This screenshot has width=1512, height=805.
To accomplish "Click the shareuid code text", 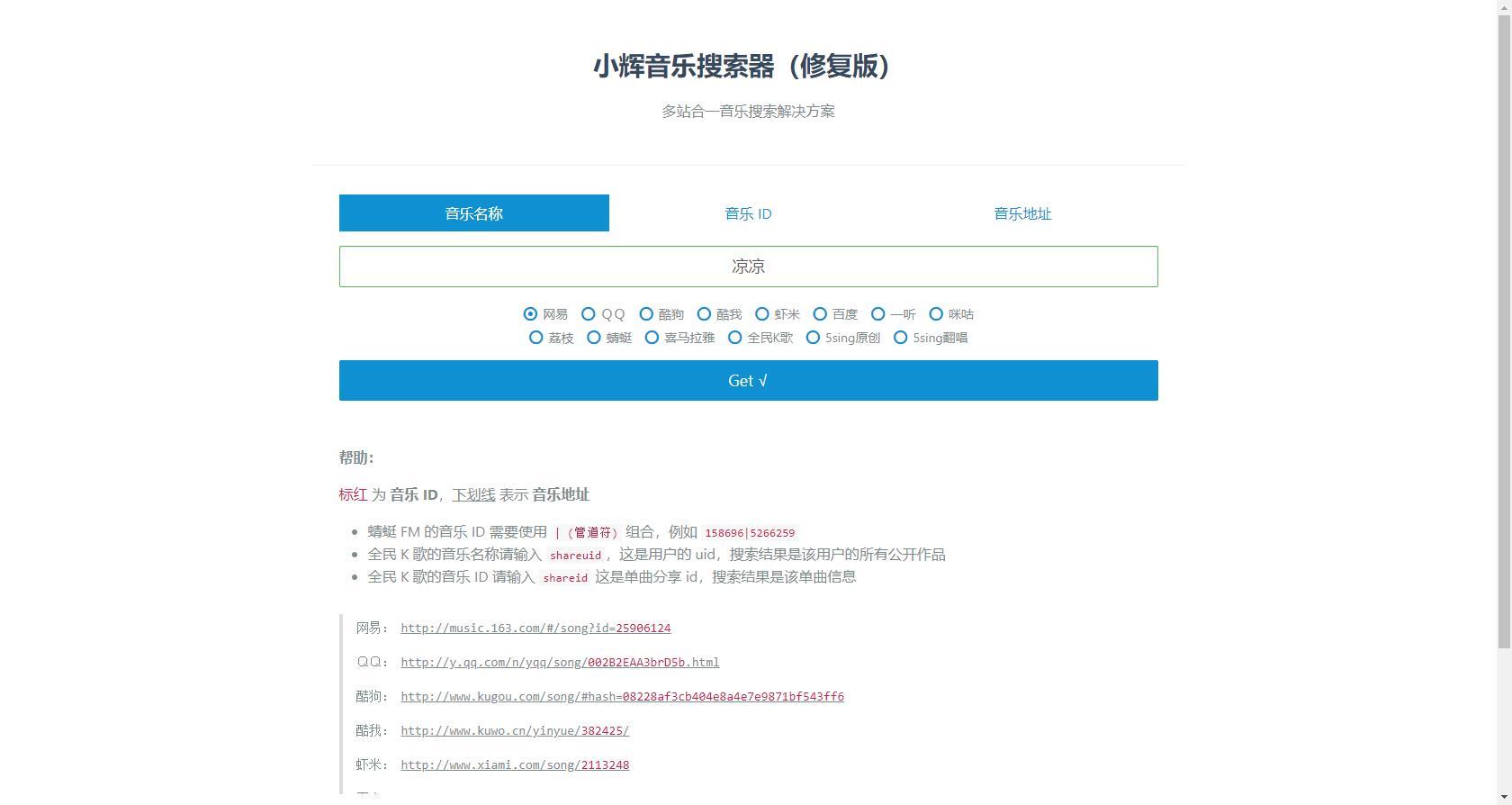I will tap(575, 556).
